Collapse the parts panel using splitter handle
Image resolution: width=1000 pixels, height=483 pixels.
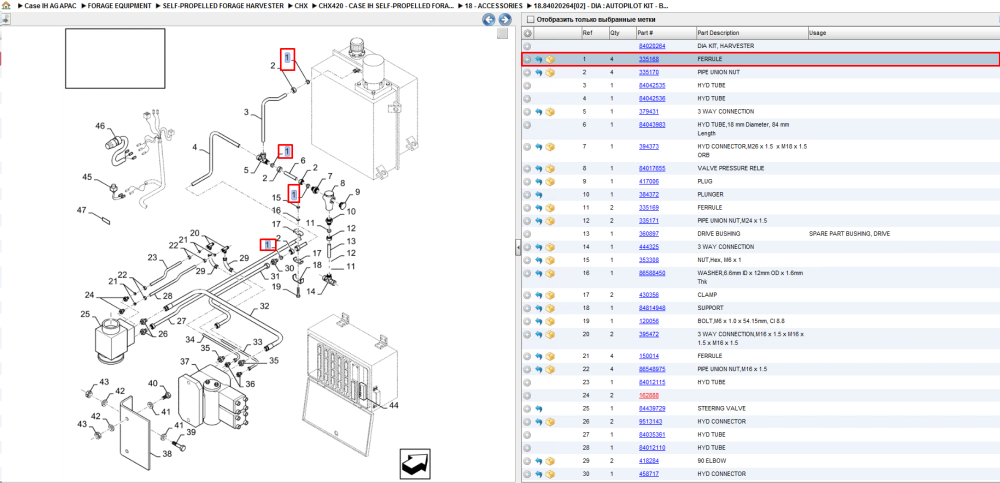point(518,249)
